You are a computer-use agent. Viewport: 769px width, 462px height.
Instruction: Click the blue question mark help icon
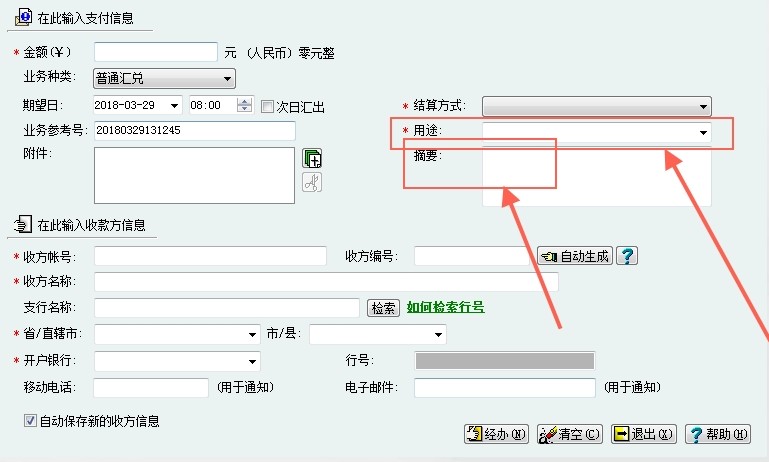point(626,256)
